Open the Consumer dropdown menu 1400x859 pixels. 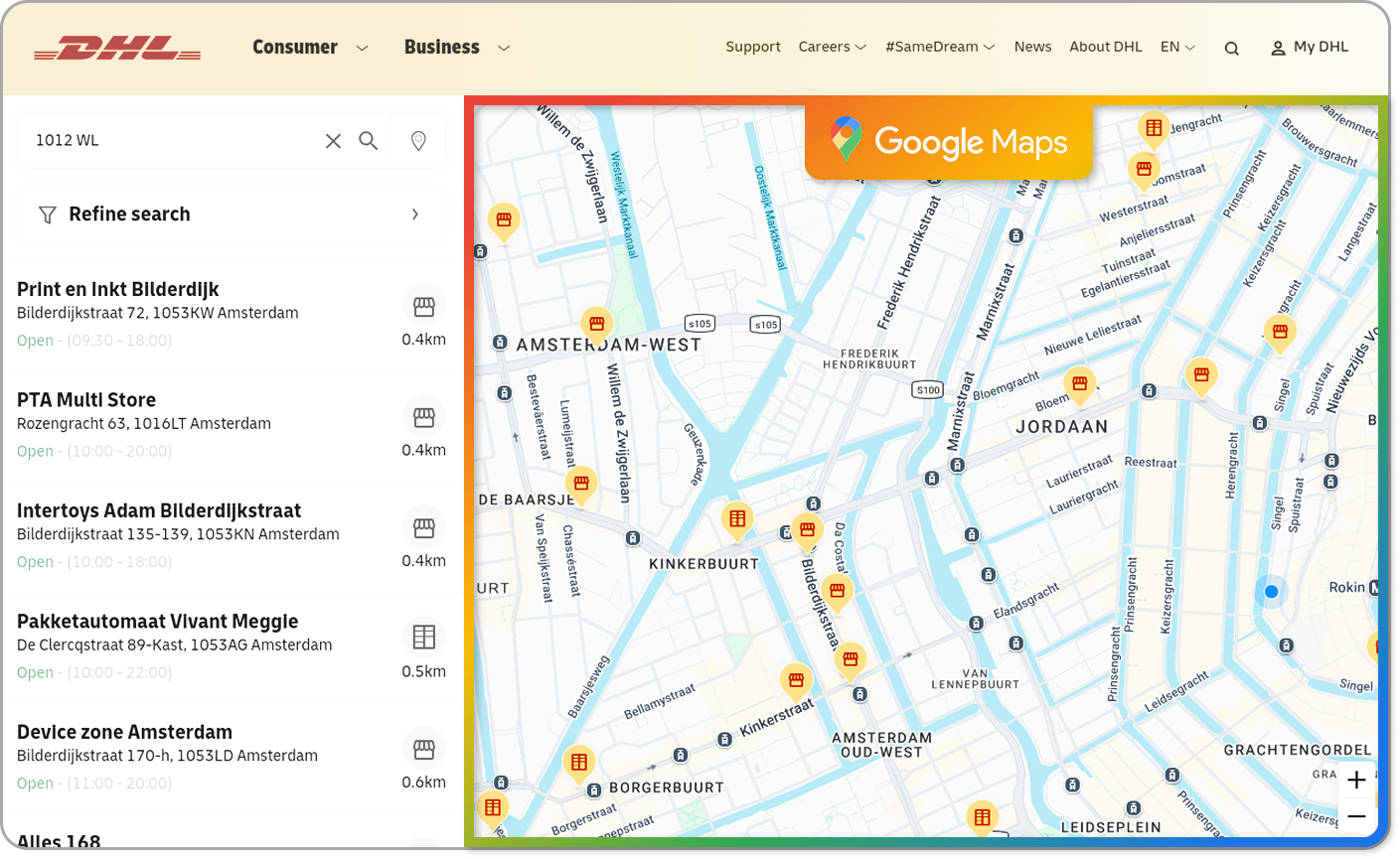click(x=310, y=47)
